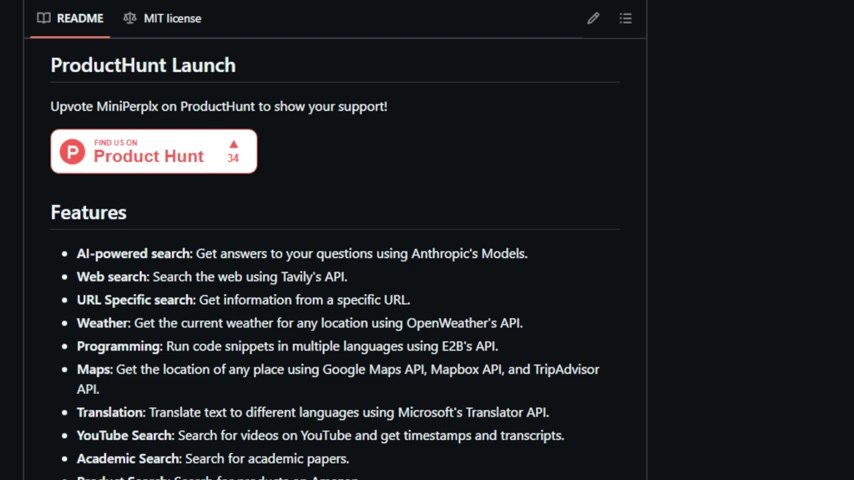Click the bold "Web search" feature label

tap(112, 276)
